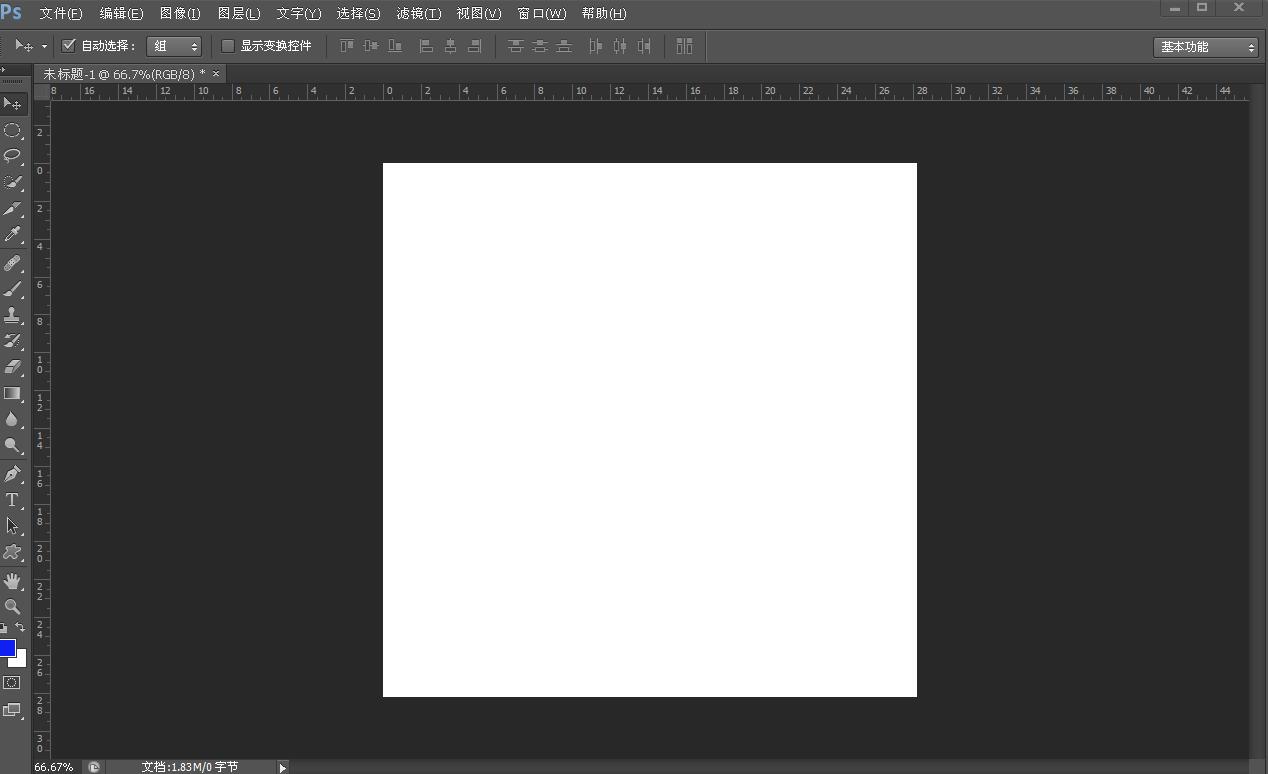This screenshot has height=774, width=1268.
Task: Select the Path Selection arrow tool
Action: click(x=13, y=526)
